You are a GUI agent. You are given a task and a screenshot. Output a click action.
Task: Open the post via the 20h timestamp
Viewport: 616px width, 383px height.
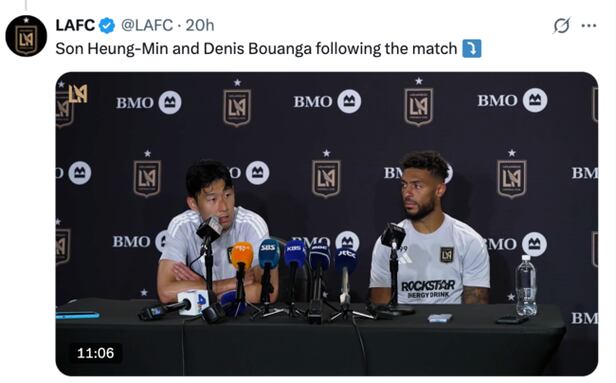click(x=200, y=26)
